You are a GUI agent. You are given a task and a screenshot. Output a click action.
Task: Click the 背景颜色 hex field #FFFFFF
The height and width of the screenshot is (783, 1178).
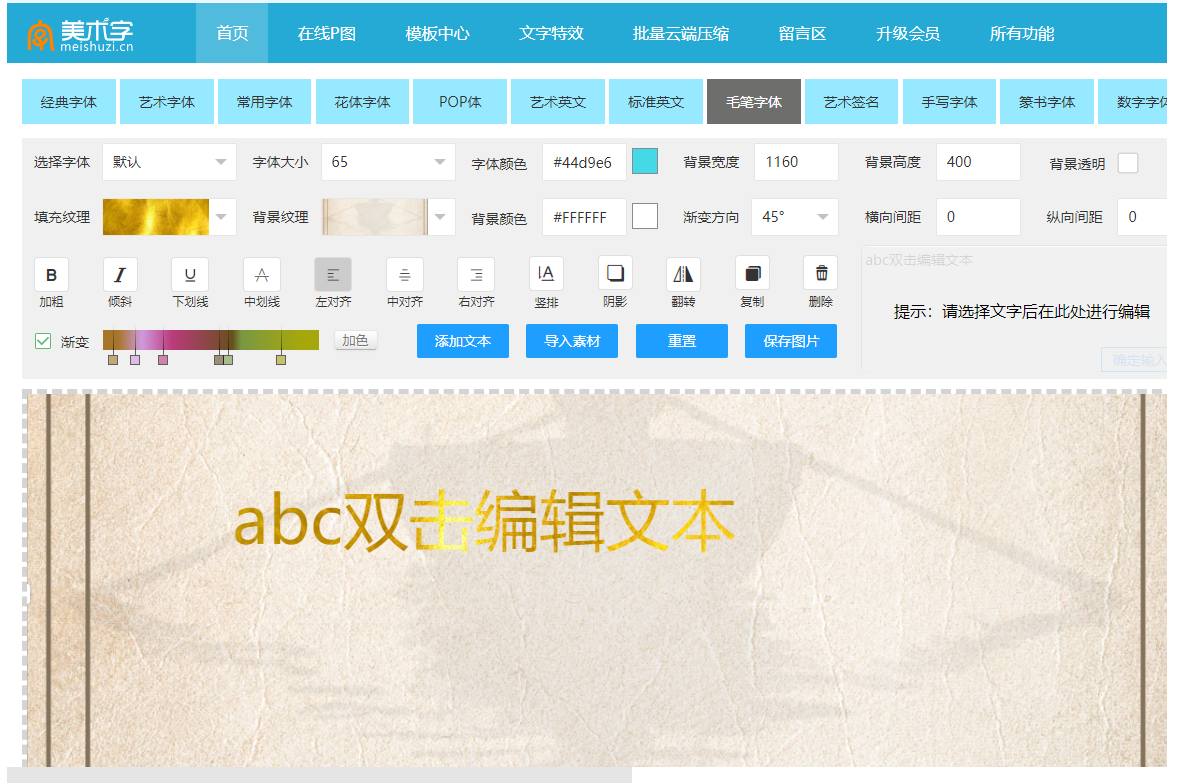(x=584, y=217)
